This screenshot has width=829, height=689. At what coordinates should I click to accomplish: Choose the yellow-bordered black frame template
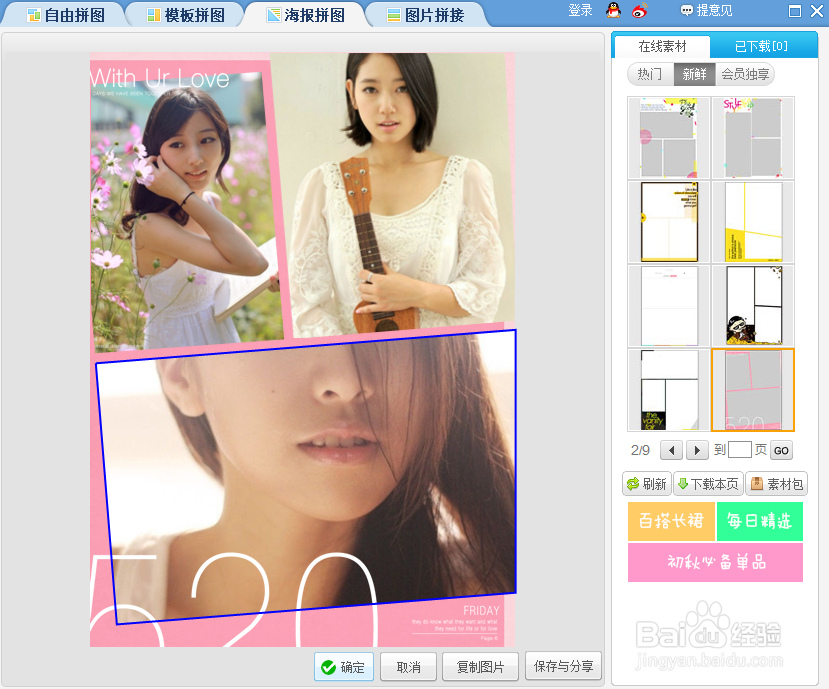tap(669, 222)
